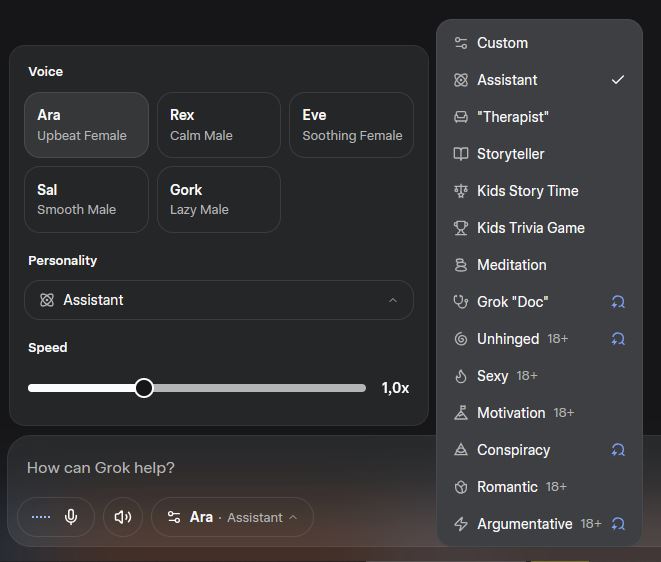Pick the Conspiracy personality

click(x=540, y=450)
